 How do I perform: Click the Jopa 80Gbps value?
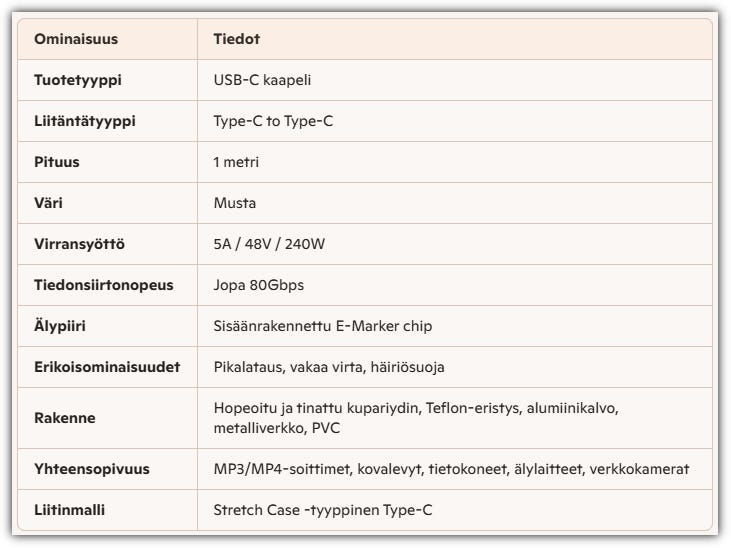point(259,285)
